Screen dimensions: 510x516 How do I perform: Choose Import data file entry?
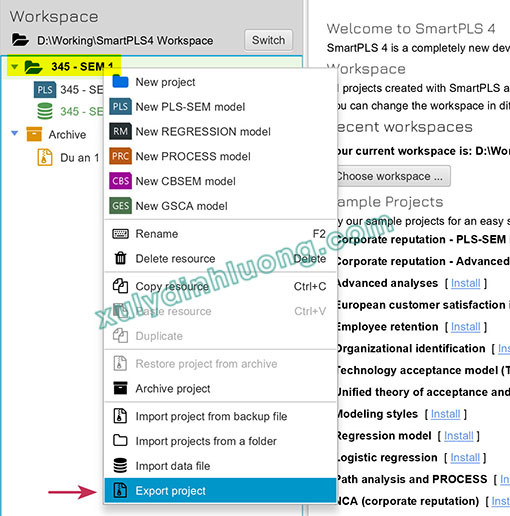220,466
